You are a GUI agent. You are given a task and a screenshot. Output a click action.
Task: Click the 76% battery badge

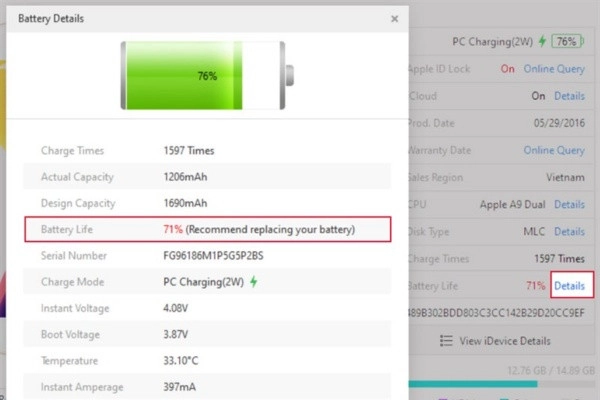[567, 42]
